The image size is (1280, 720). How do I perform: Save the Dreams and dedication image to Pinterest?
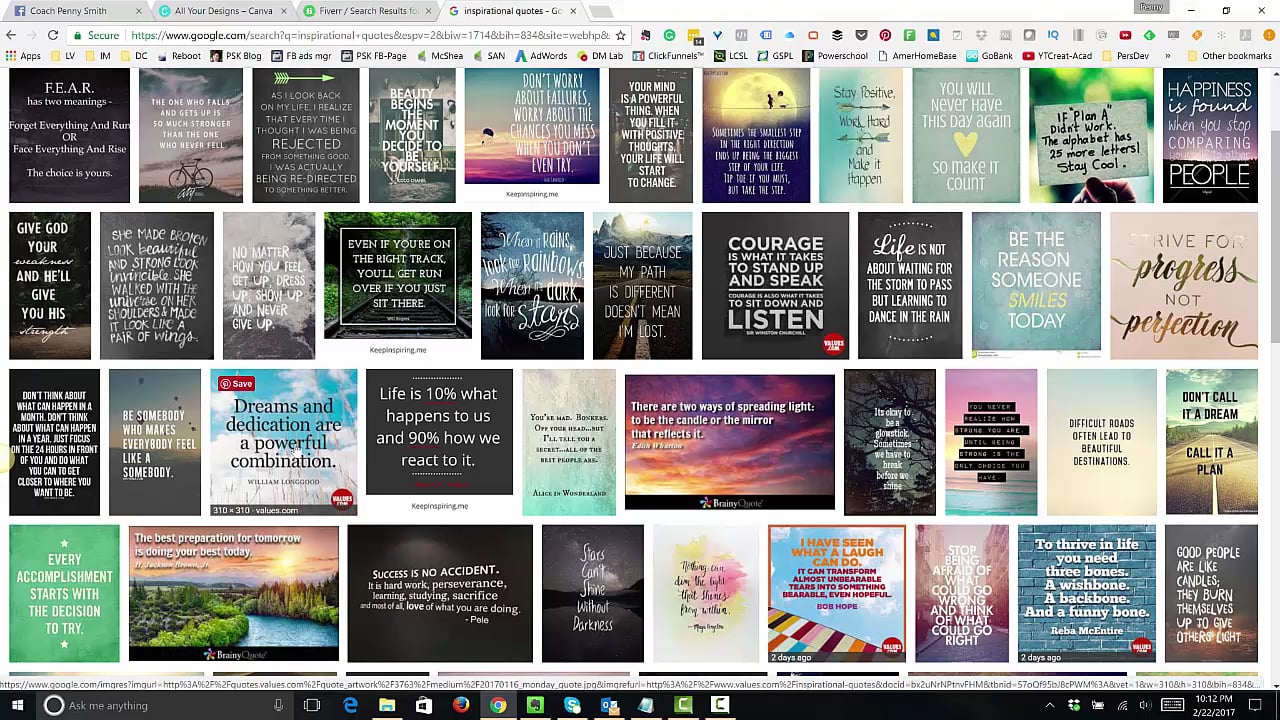tap(236, 384)
